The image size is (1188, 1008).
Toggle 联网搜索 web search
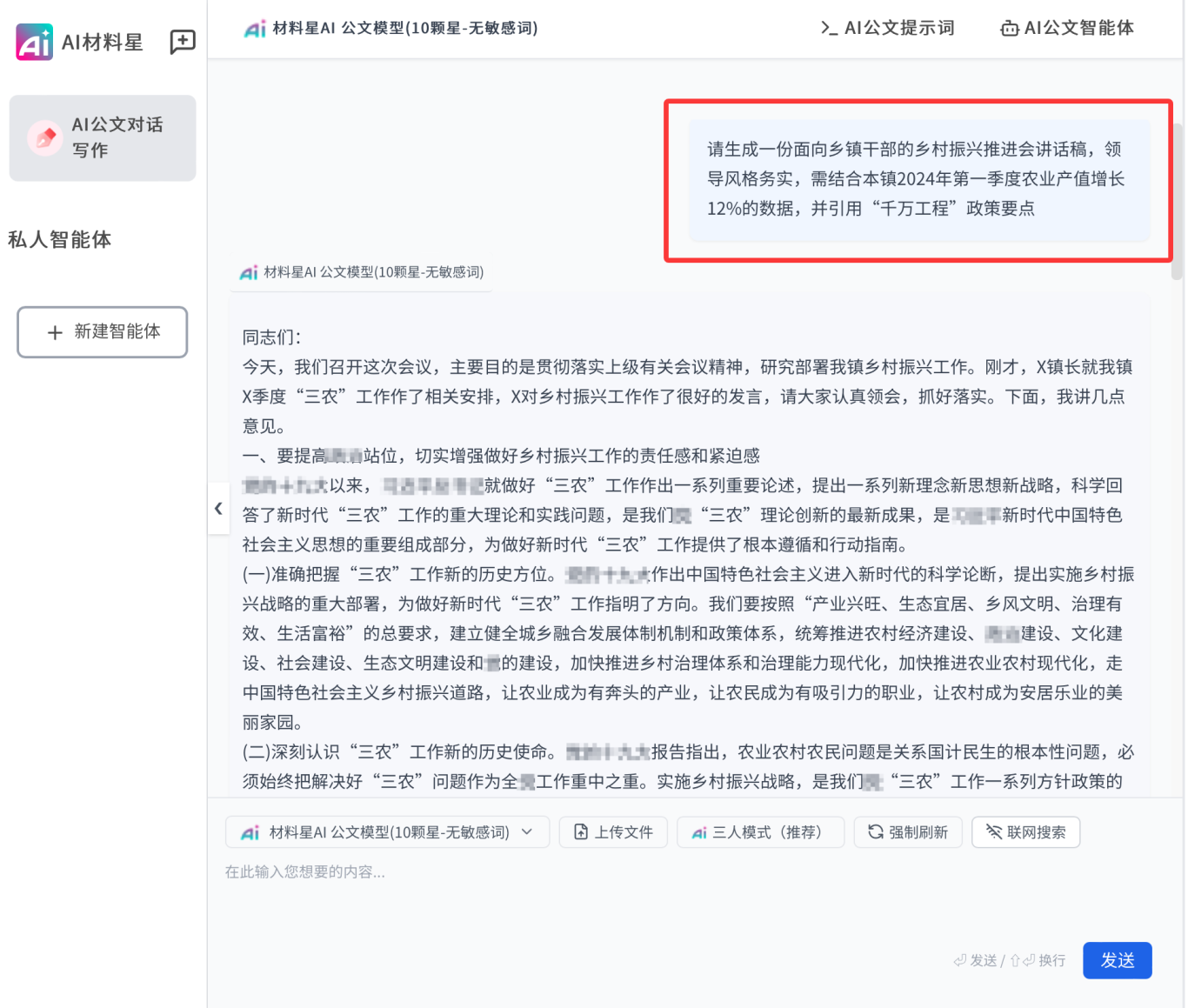pyautogui.click(x=1025, y=832)
